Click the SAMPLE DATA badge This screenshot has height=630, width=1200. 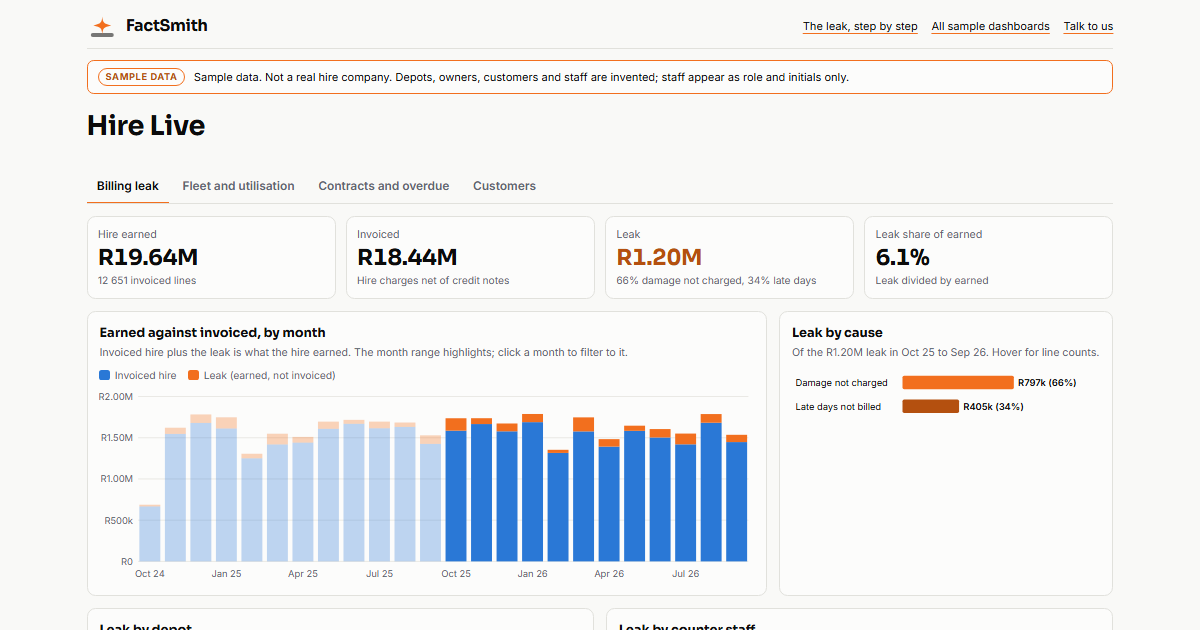coord(141,77)
